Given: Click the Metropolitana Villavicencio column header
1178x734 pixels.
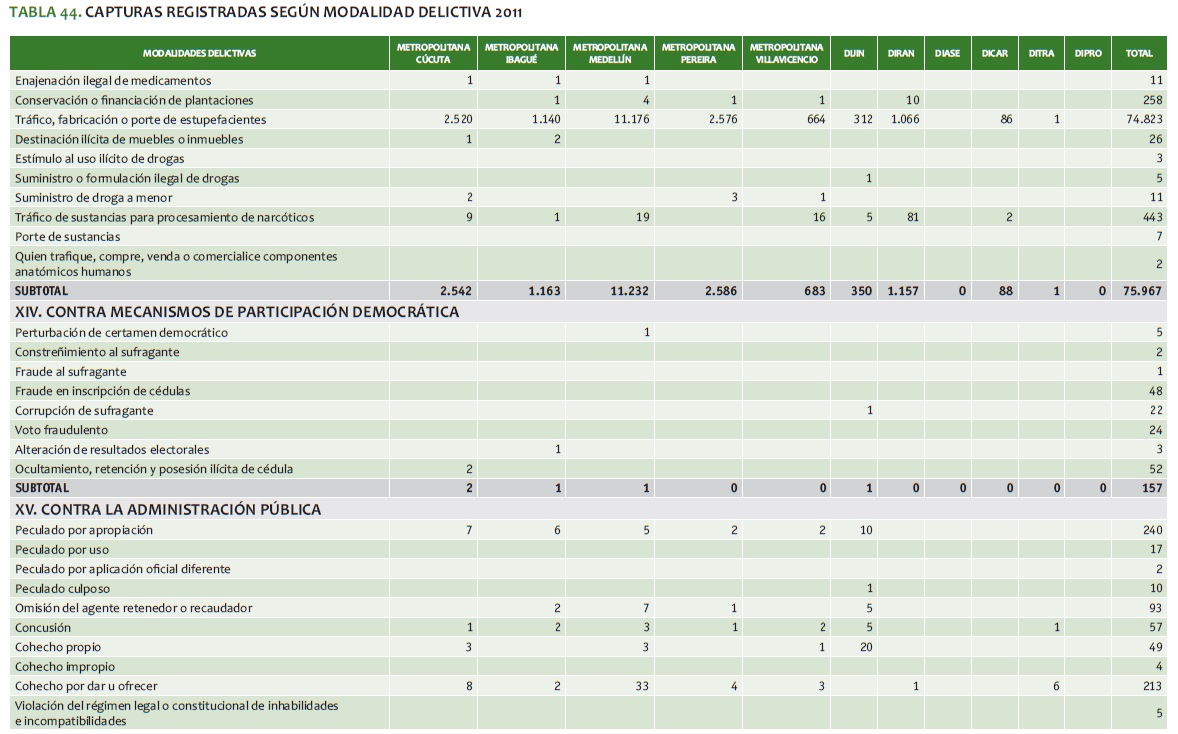Looking at the screenshot, I should click(786, 53).
